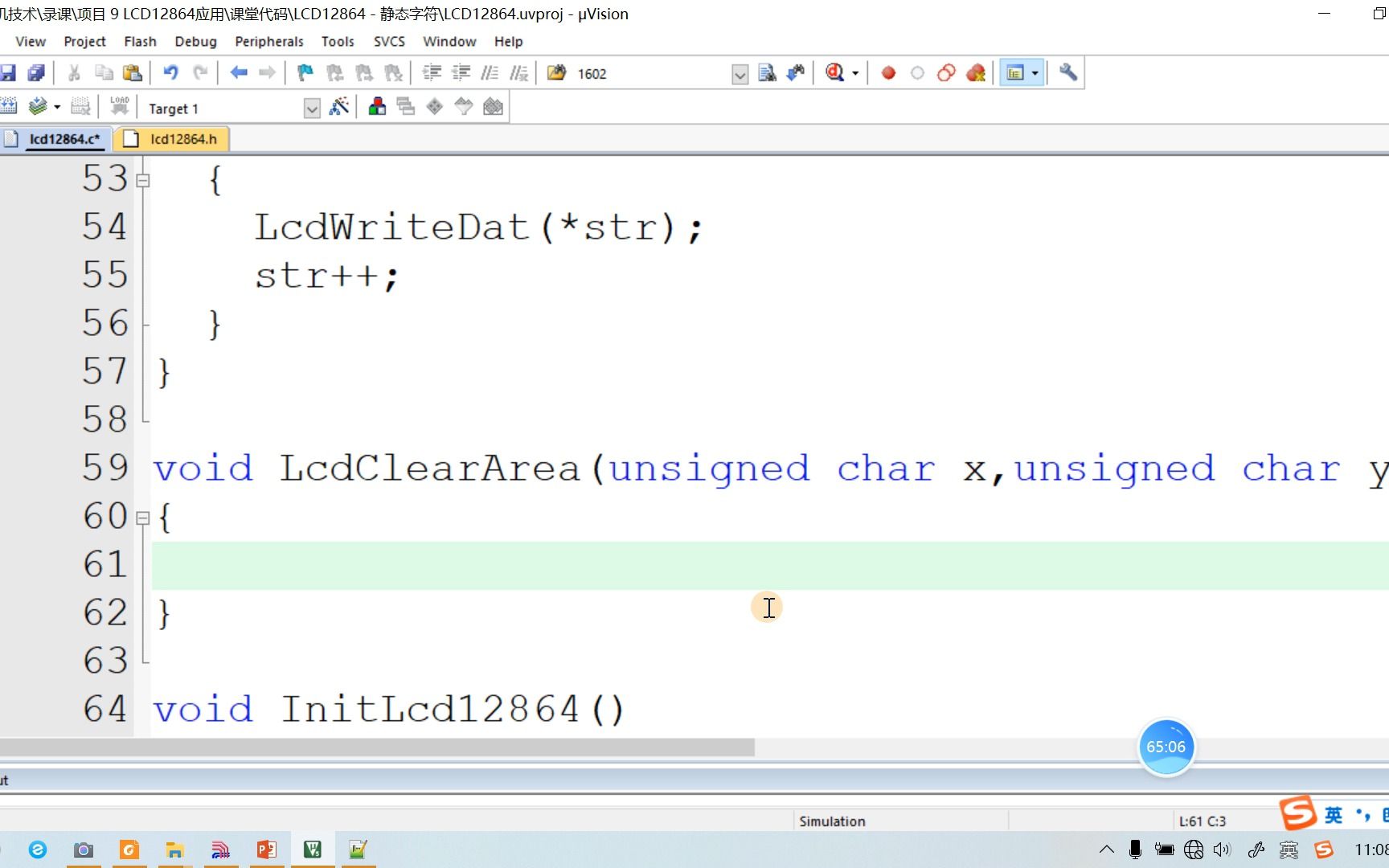Open the Flash menu
This screenshot has height=868, width=1389.
(x=140, y=41)
